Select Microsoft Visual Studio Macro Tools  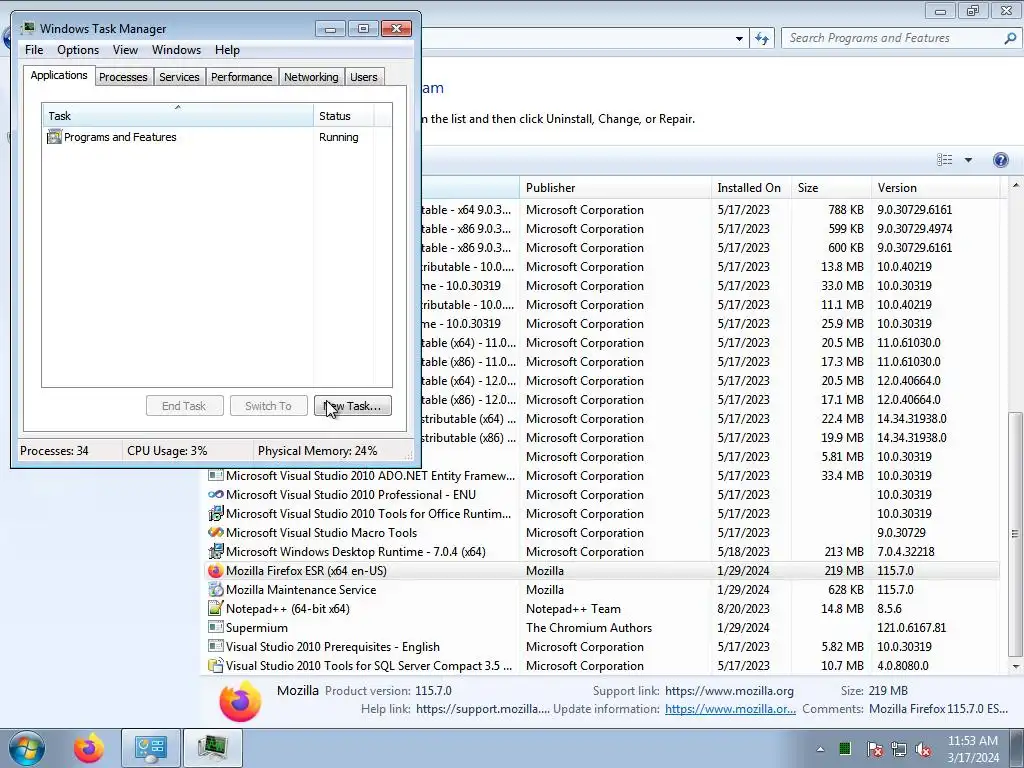coord(602,533)
